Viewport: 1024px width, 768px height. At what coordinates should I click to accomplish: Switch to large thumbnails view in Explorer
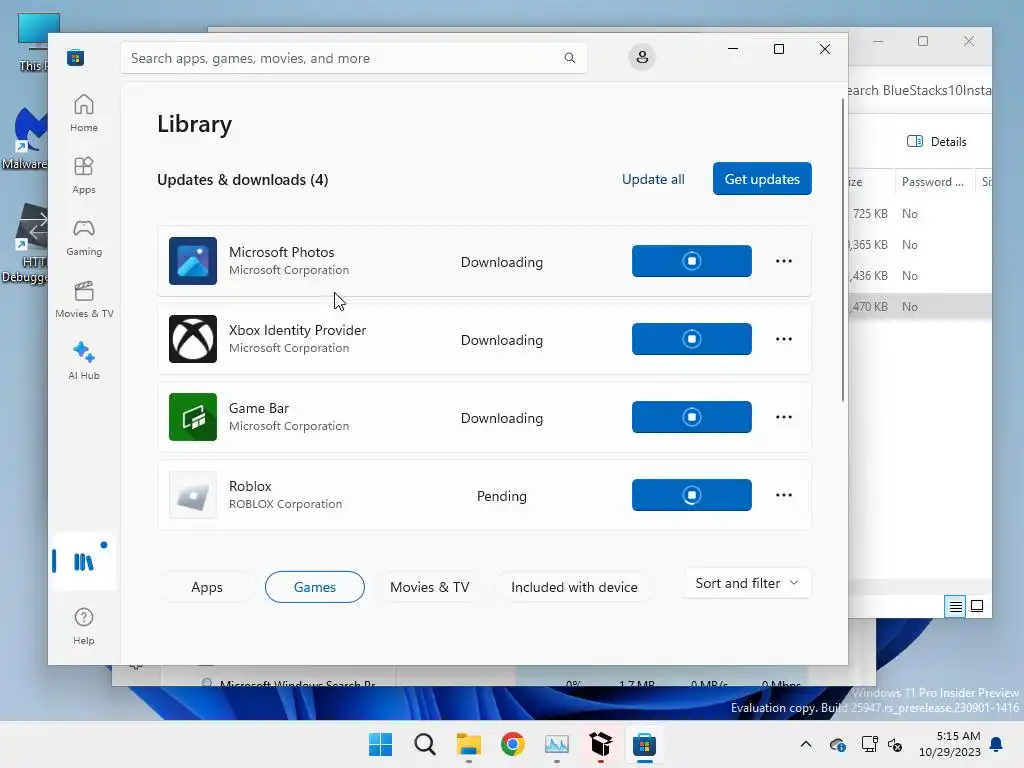click(977, 607)
